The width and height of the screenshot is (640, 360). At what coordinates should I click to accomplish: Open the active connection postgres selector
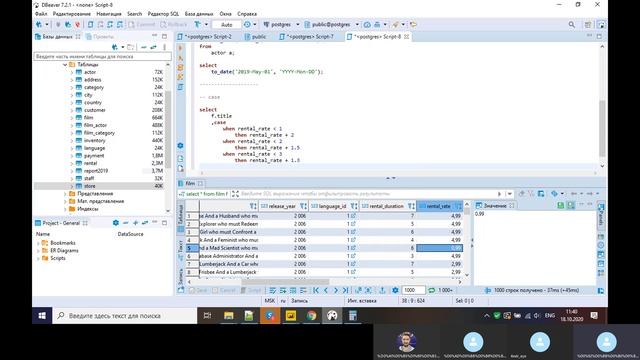(281, 24)
